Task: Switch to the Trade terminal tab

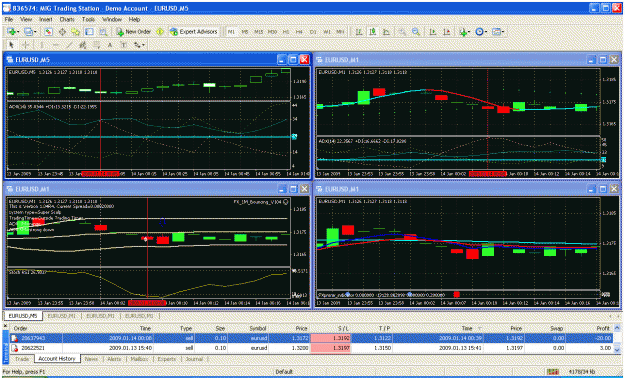Action: (x=22, y=359)
